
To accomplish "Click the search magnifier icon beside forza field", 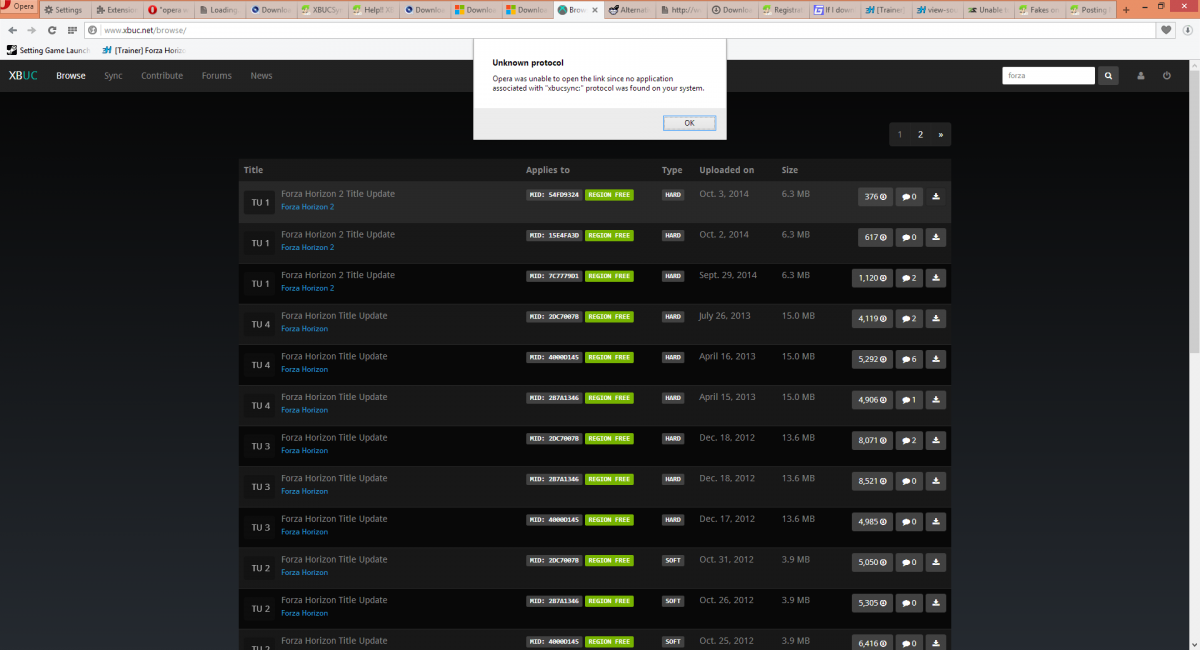I will [1109, 76].
